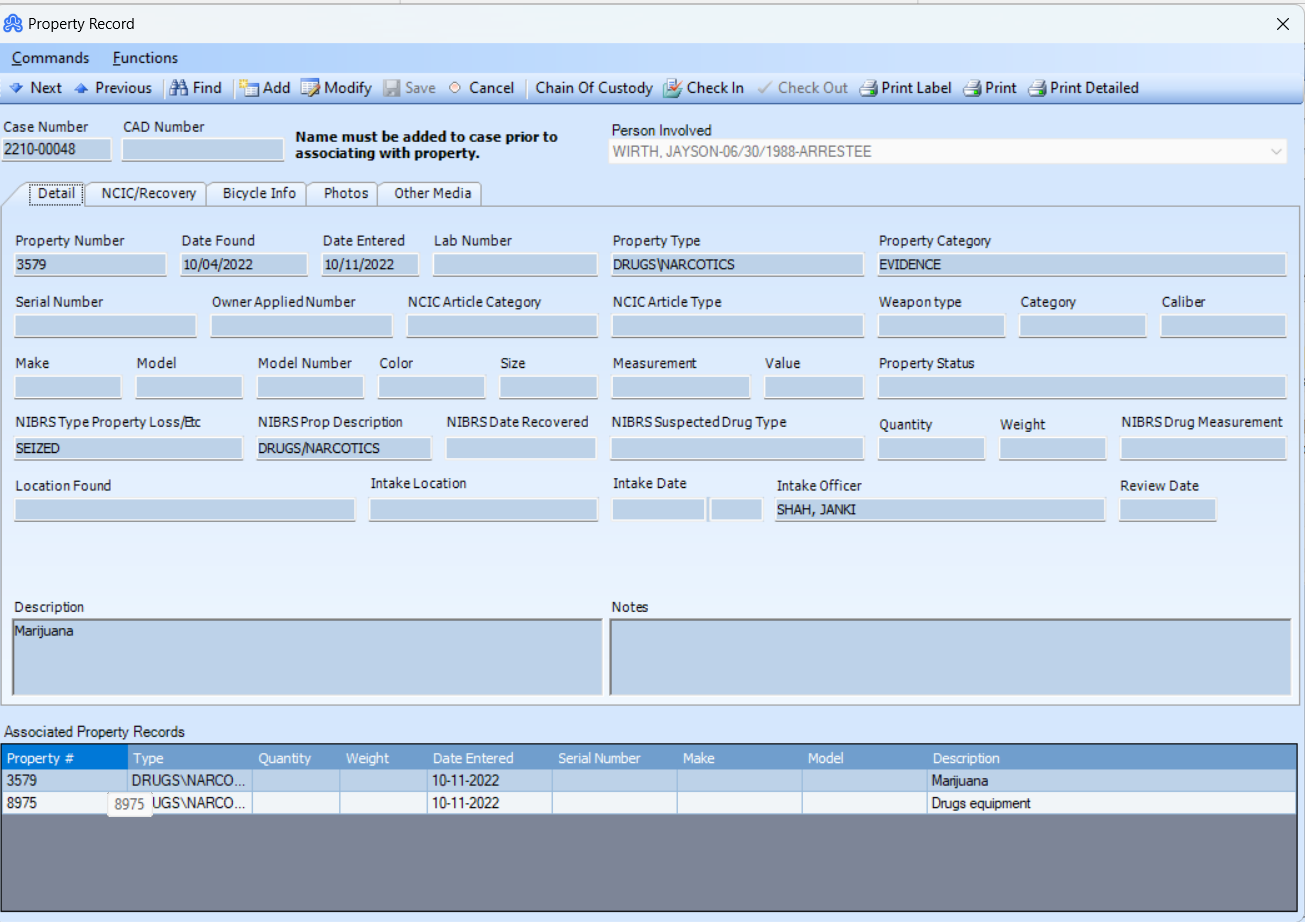Image resolution: width=1305 pixels, height=922 pixels.
Task: Open the Functions menu
Action: pos(144,58)
